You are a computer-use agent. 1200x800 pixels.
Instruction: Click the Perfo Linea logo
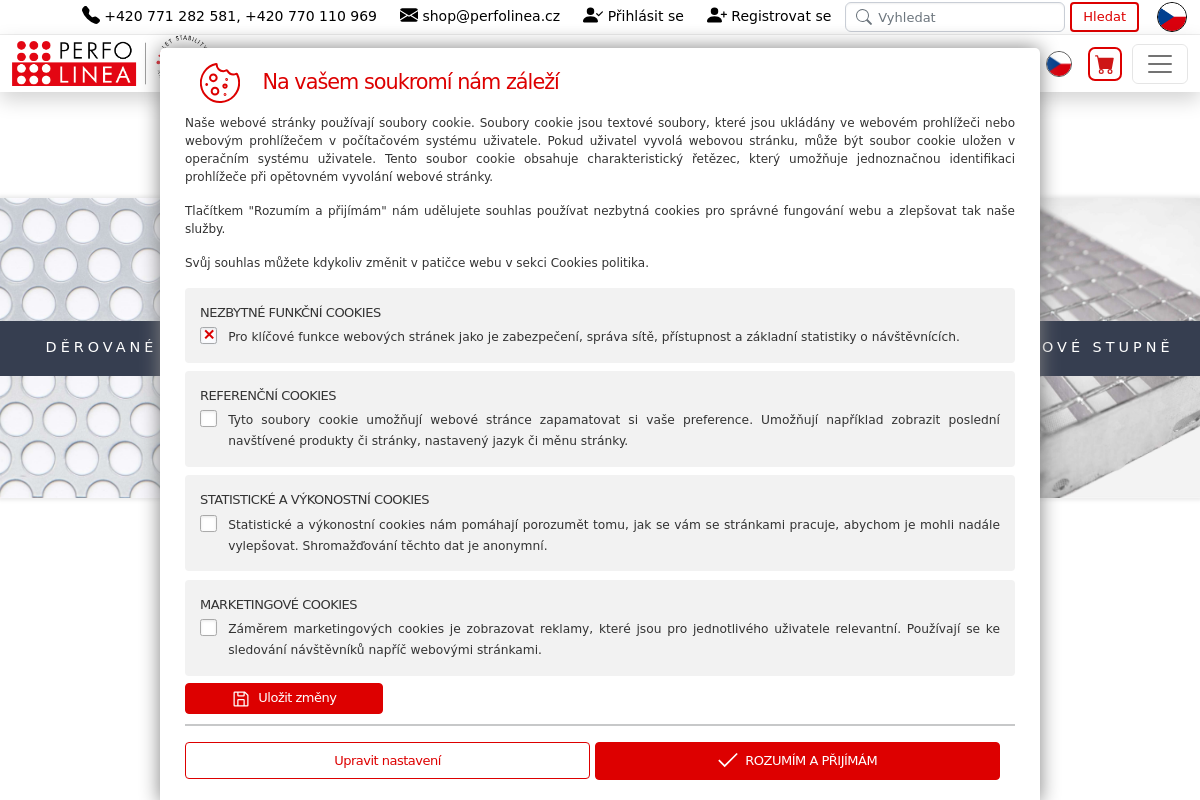coord(74,63)
